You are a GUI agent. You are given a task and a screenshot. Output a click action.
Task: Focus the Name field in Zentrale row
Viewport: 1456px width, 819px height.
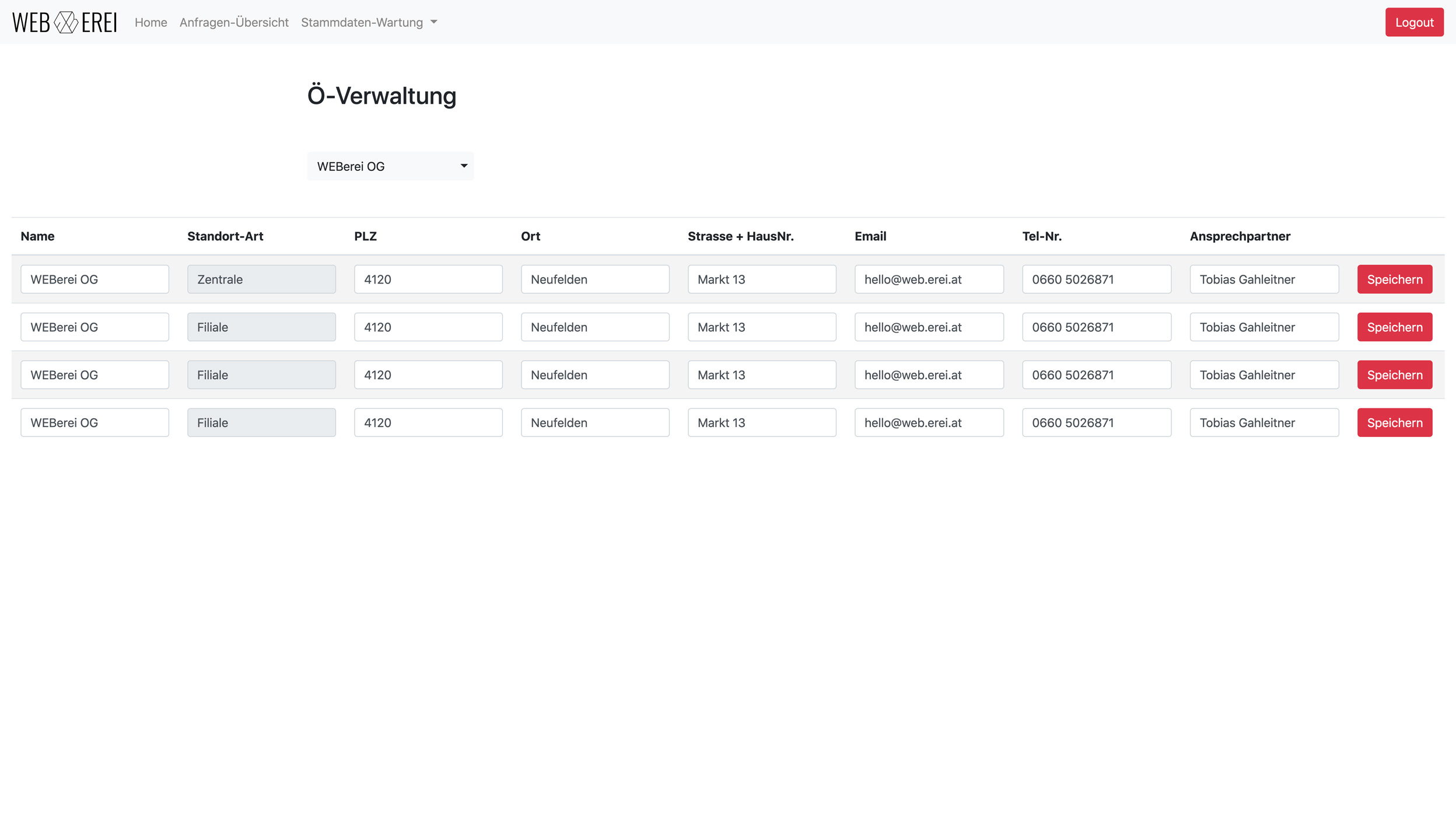[x=94, y=279]
